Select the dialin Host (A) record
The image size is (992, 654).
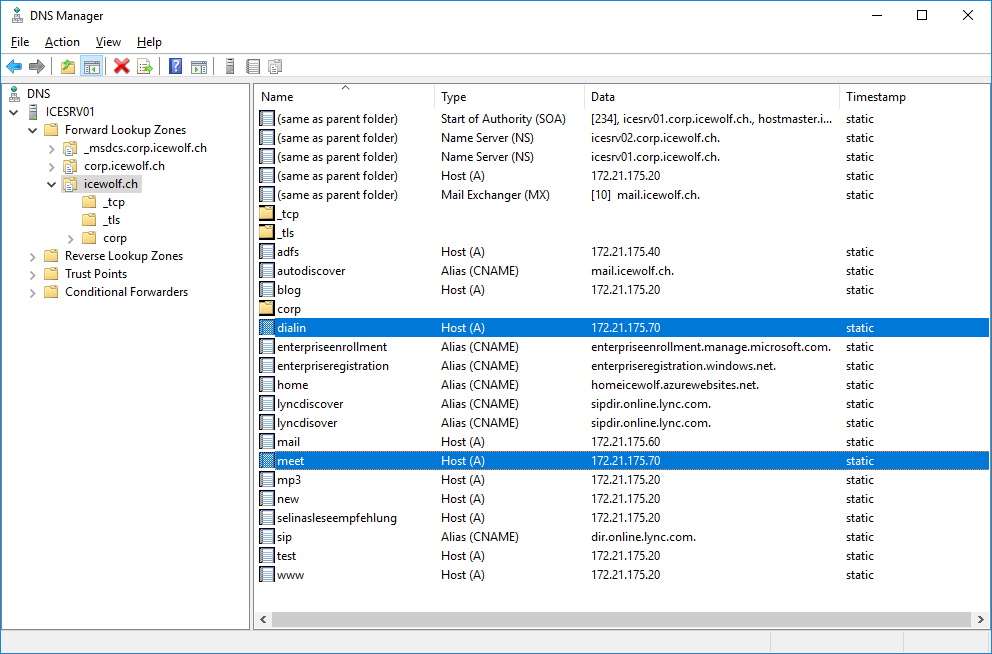623,328
